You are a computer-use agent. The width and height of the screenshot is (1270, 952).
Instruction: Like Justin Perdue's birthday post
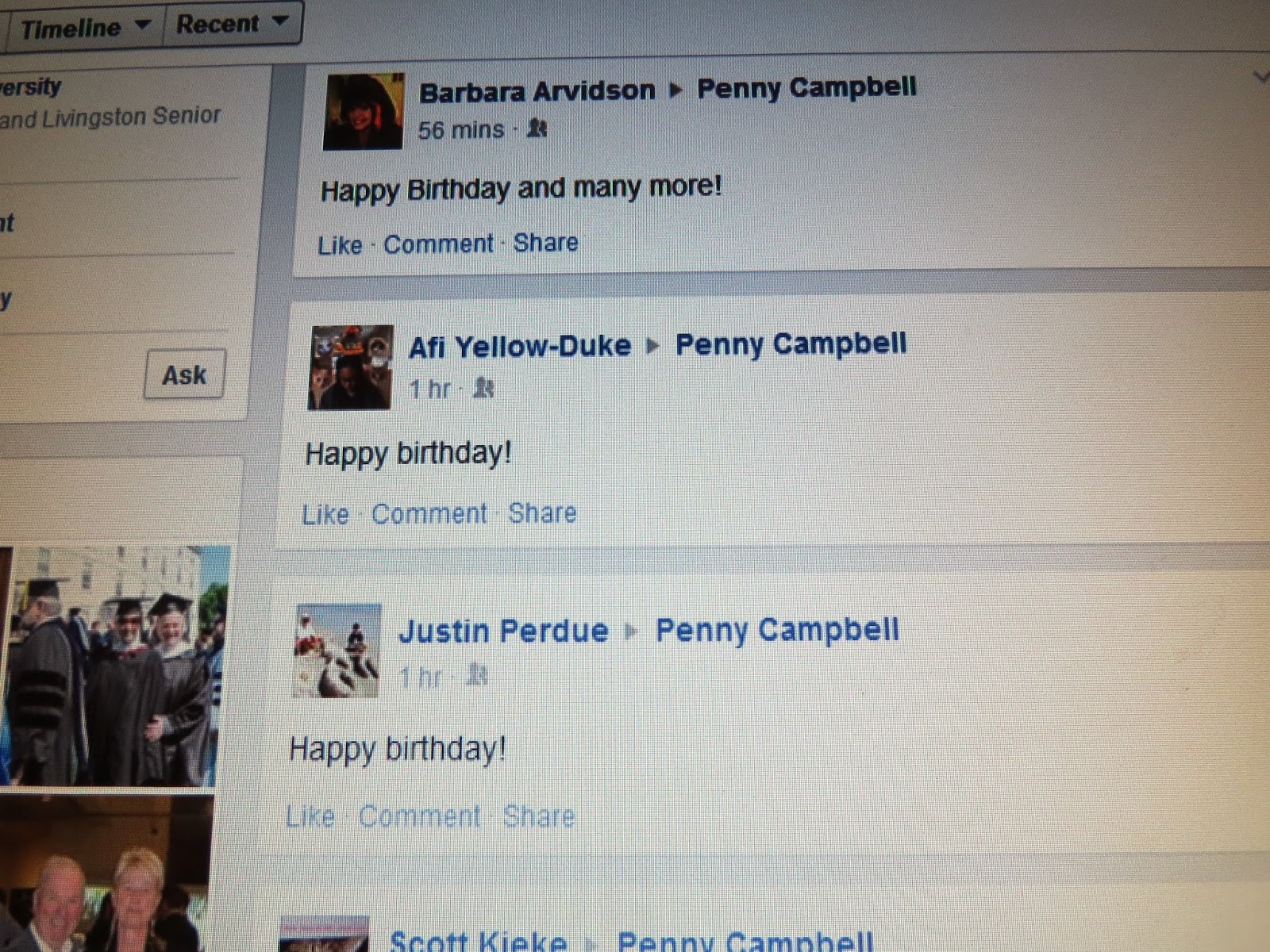coord(310,816)
